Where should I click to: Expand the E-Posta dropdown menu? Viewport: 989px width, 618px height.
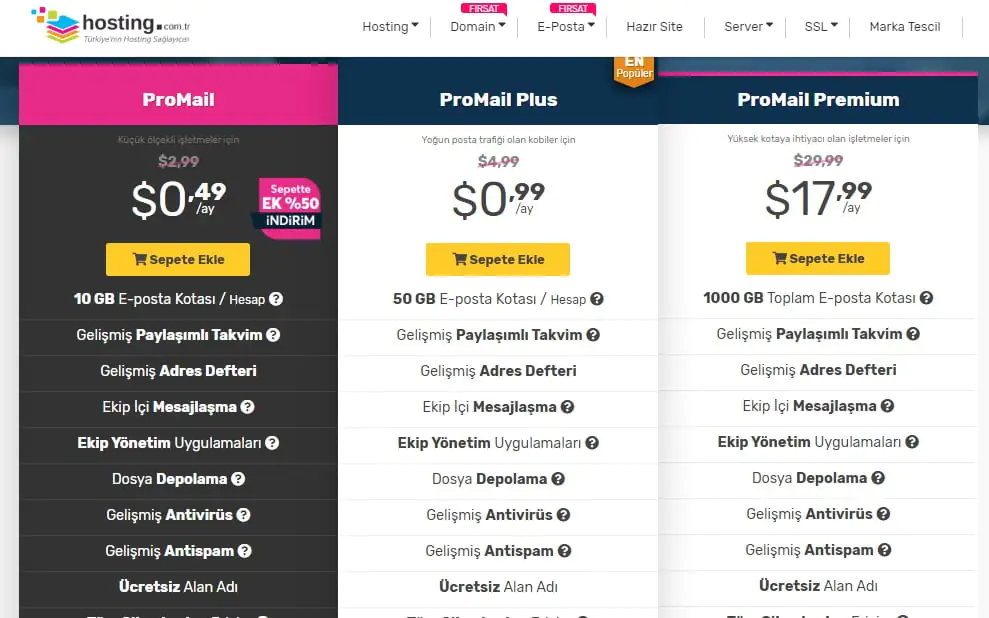(x=565, y=27)
